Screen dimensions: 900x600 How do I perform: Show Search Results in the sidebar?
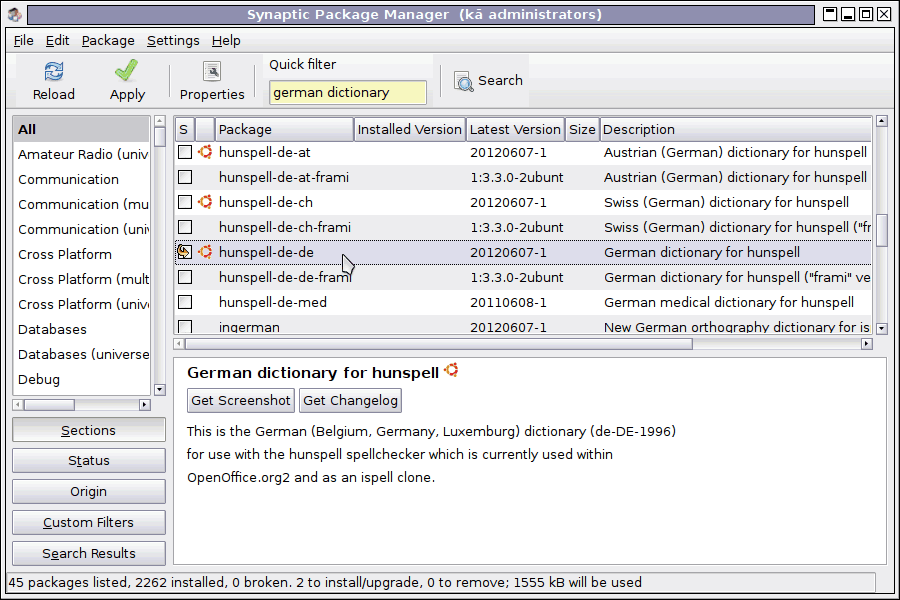88,553
